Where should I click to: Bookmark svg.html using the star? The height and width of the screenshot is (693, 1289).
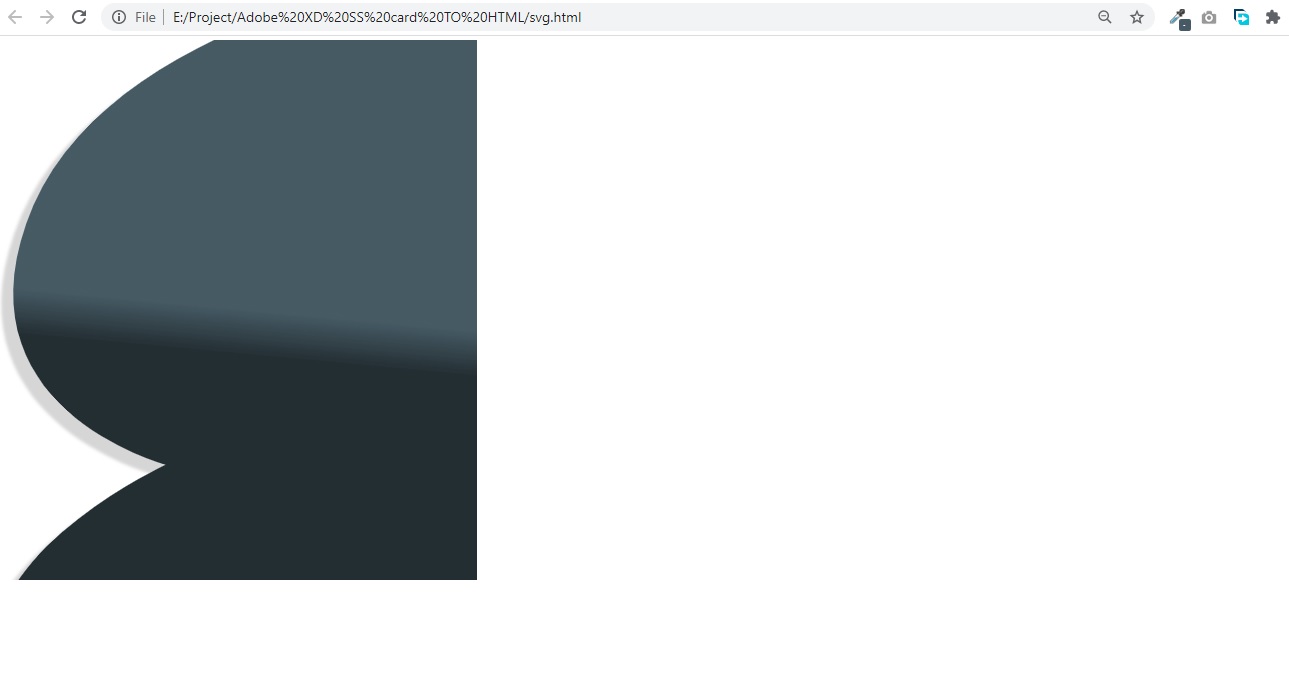pyautogui.click(x=1136, y=17)
